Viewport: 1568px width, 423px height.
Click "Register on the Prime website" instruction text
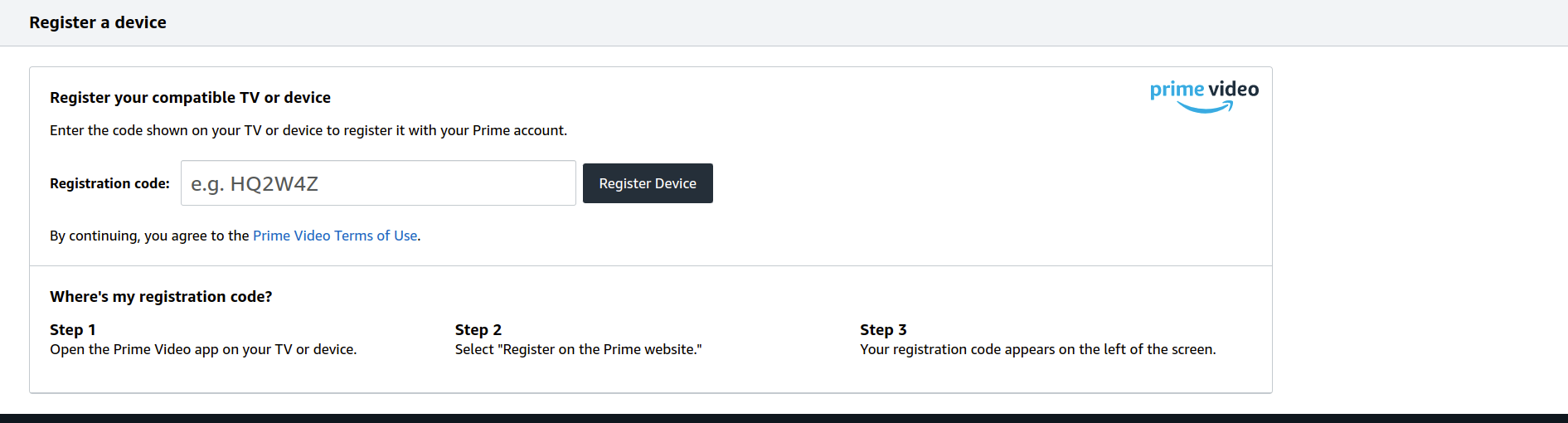578,349
